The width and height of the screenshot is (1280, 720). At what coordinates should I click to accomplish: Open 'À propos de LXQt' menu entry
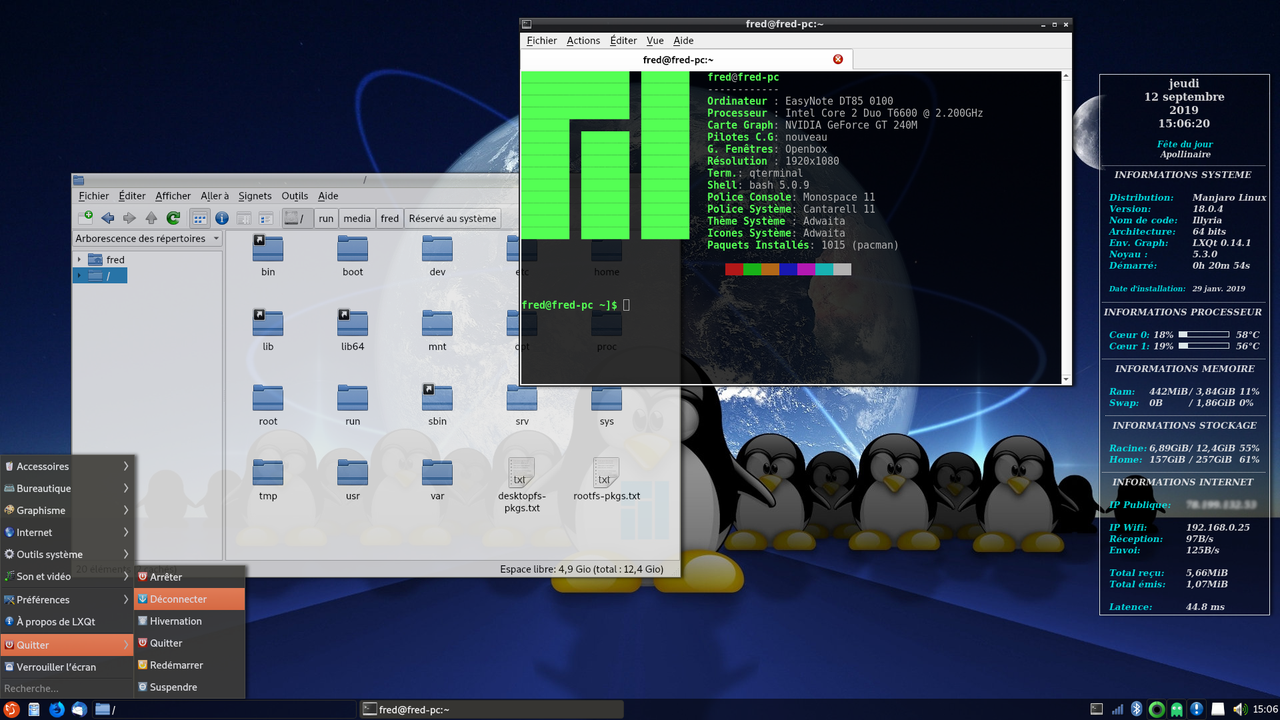[67, 621]
